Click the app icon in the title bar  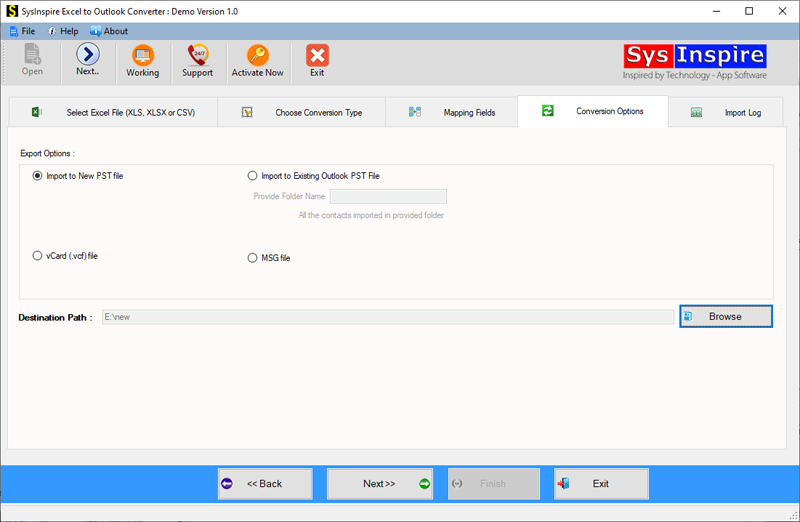[12, 11]
